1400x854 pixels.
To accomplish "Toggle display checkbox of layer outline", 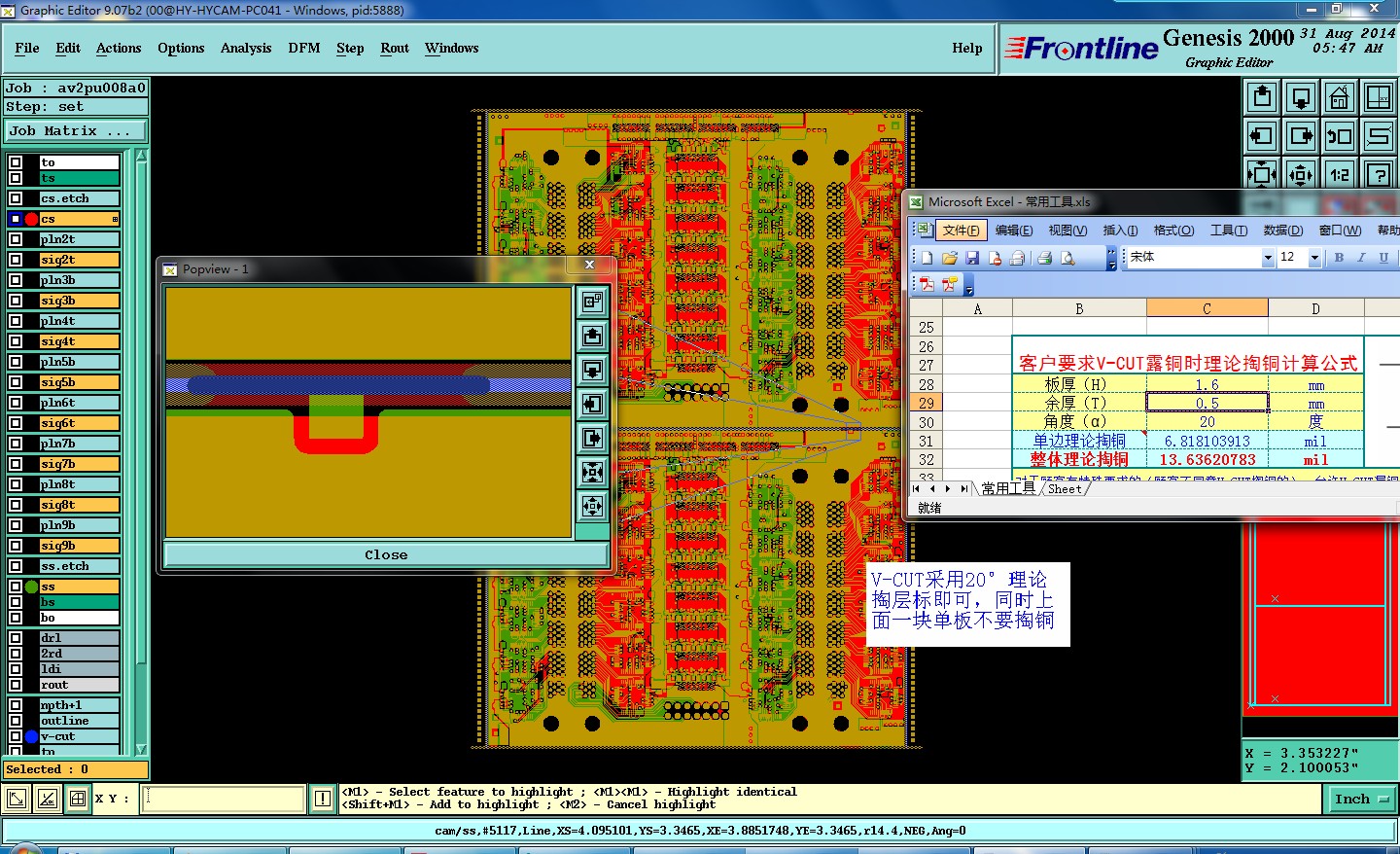I will click(x=16, y=721).
